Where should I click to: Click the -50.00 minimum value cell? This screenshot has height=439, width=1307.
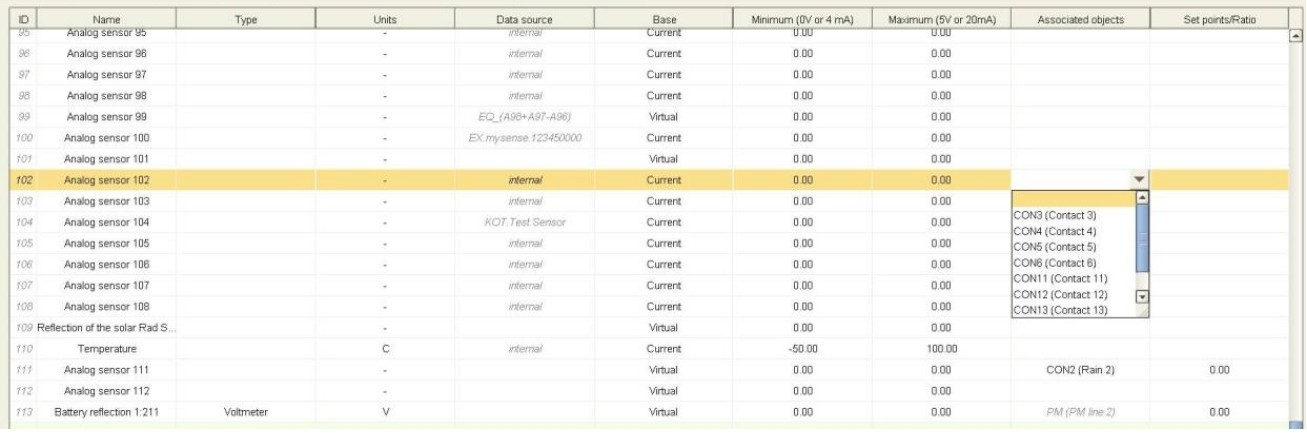click(802, 348)
